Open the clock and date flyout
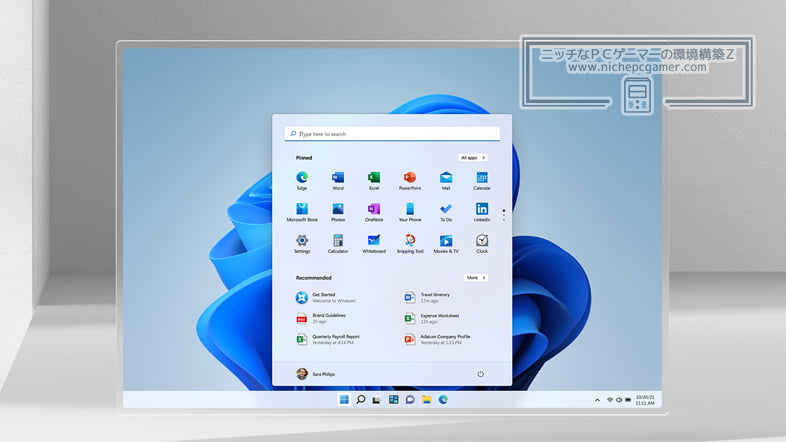The image size is (786, 442). click(645, 400)
